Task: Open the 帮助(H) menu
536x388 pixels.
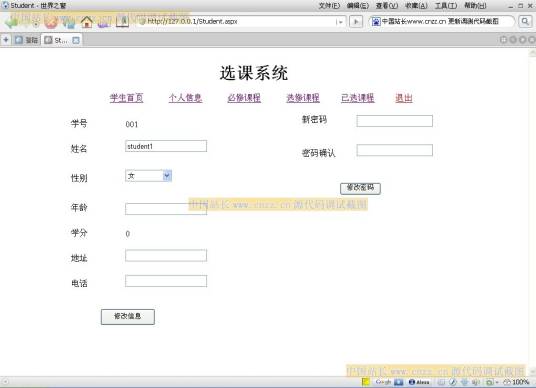Action: click(x=475, y=6)
